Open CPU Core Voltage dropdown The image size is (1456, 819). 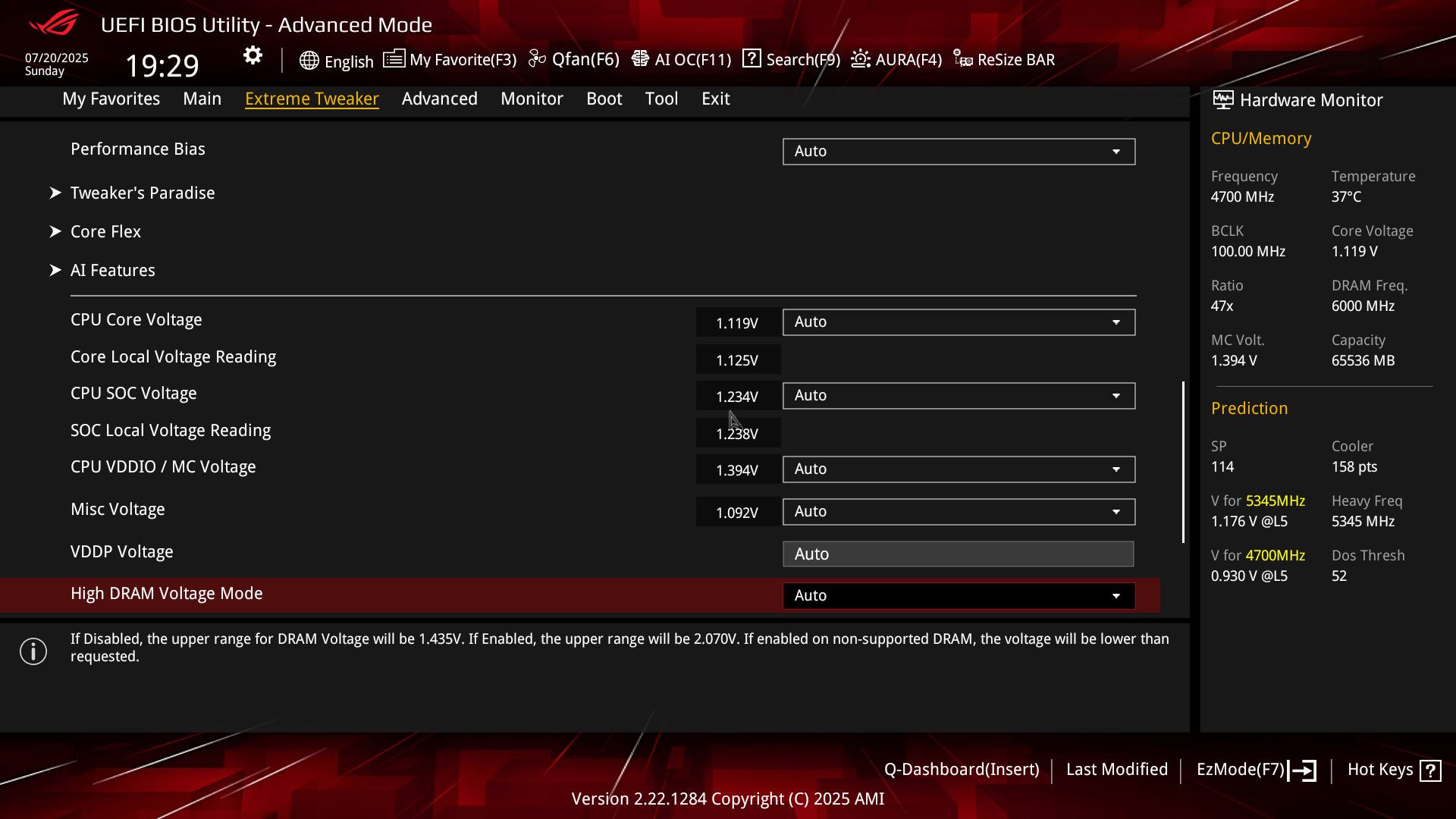pos(958,322)
